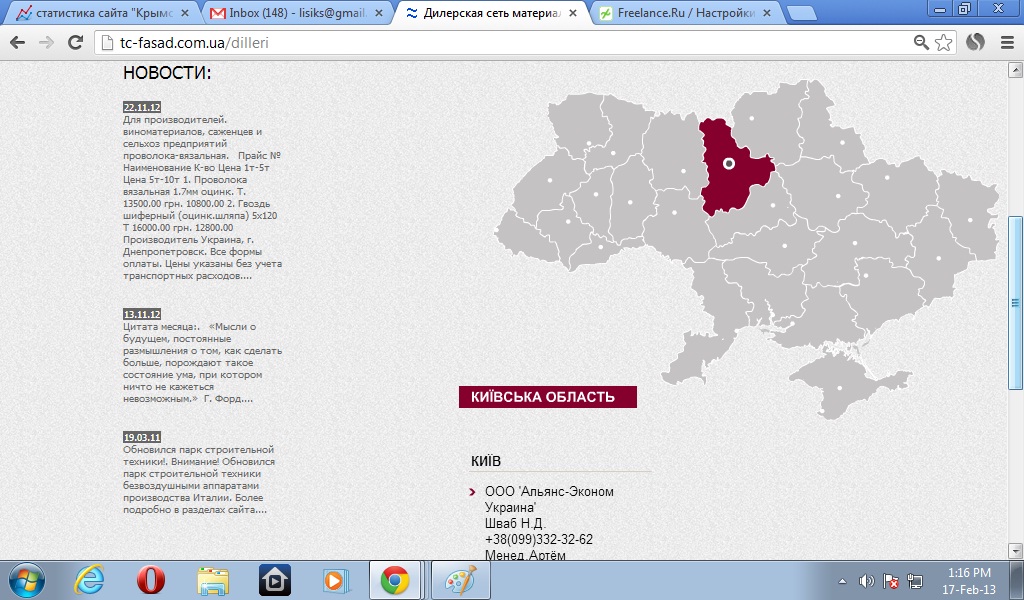Open the Windows Start menu
This screenshot has width=1024, height=600.
[x=27, y=580]
